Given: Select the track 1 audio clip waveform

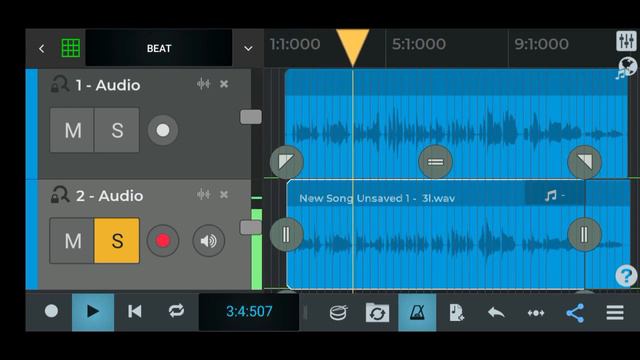Looking at the screenshot, I should (456, 124).
